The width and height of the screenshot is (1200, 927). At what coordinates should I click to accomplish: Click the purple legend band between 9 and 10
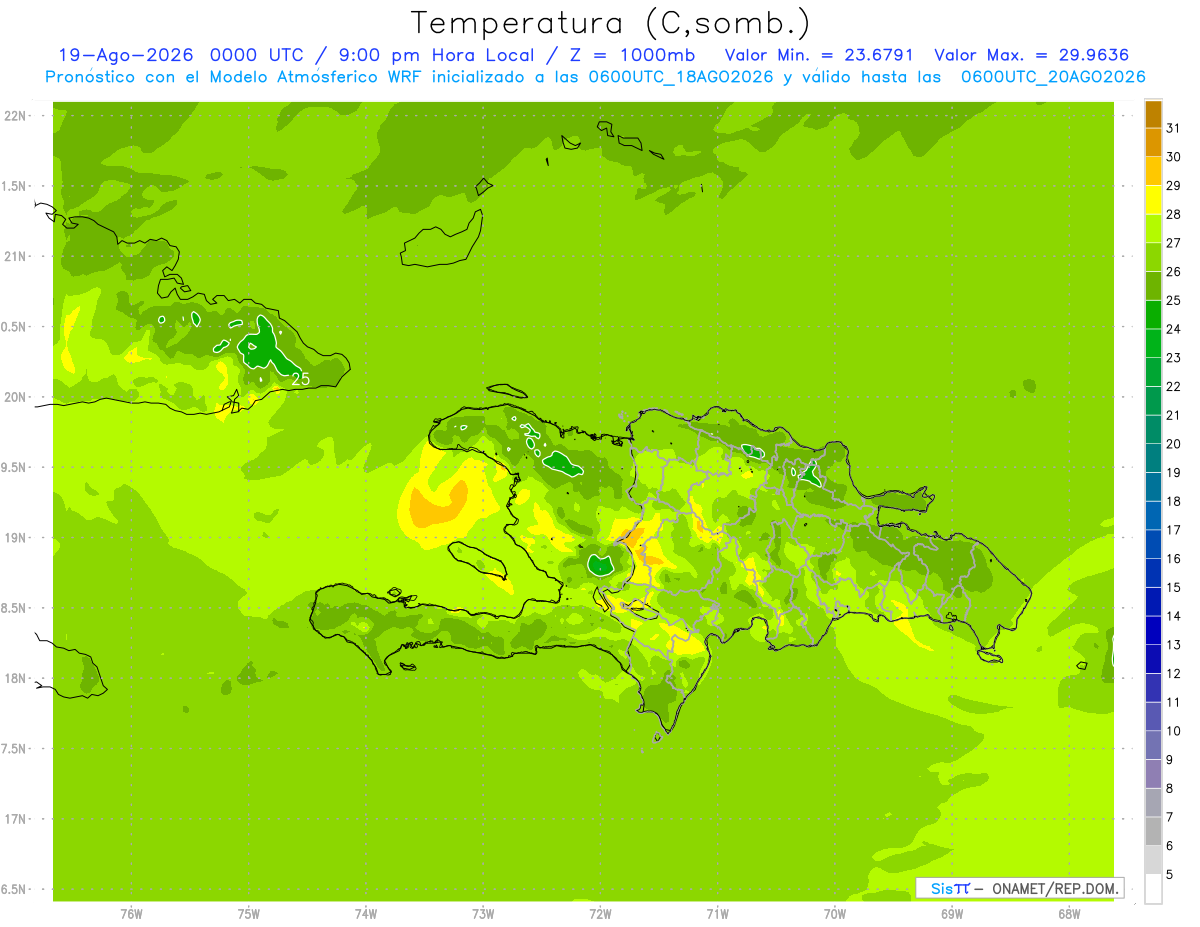point(1153,745)
